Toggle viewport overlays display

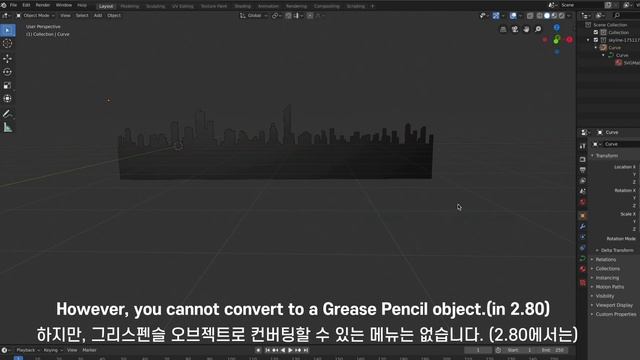(513, 16)
